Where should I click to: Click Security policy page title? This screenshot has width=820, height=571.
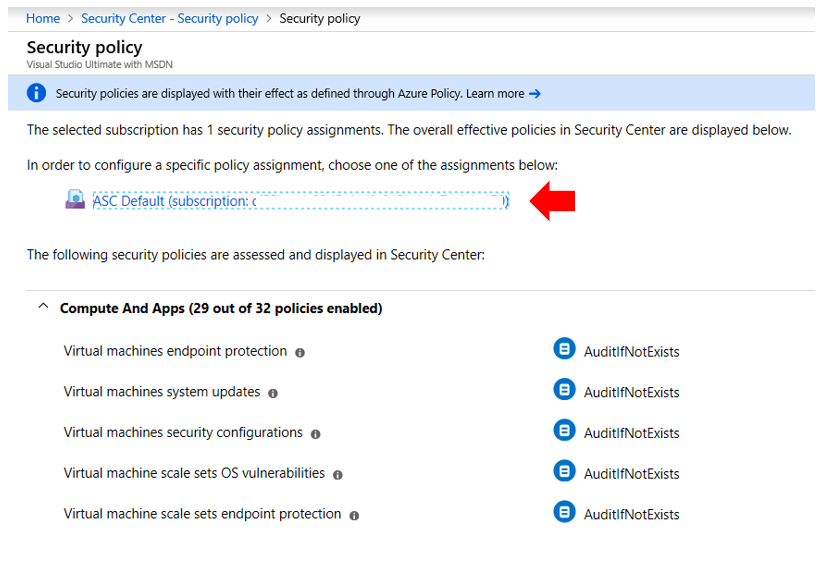pos(84,48)
